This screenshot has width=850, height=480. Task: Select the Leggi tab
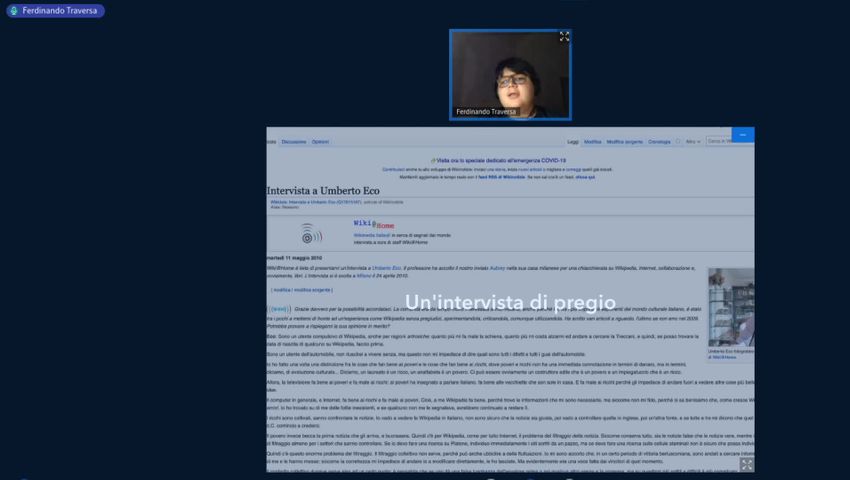pyautogui.click(x=573, y=142)
